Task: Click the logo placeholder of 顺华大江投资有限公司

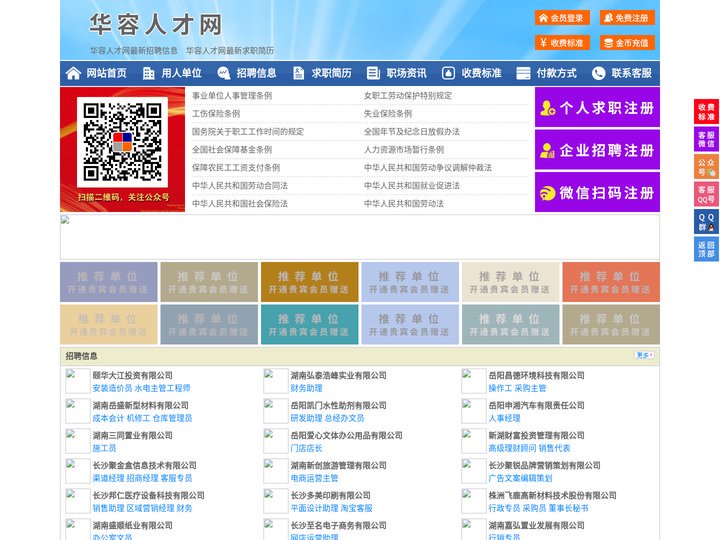Action: coord(78,381)
